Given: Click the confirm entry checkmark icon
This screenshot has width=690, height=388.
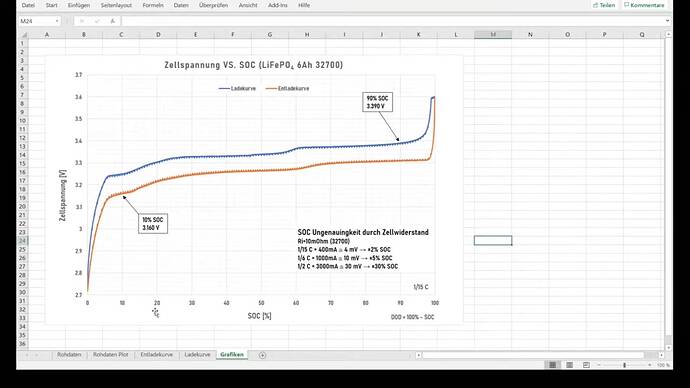Looking at the screenshot, I should (x=97, y=21).
